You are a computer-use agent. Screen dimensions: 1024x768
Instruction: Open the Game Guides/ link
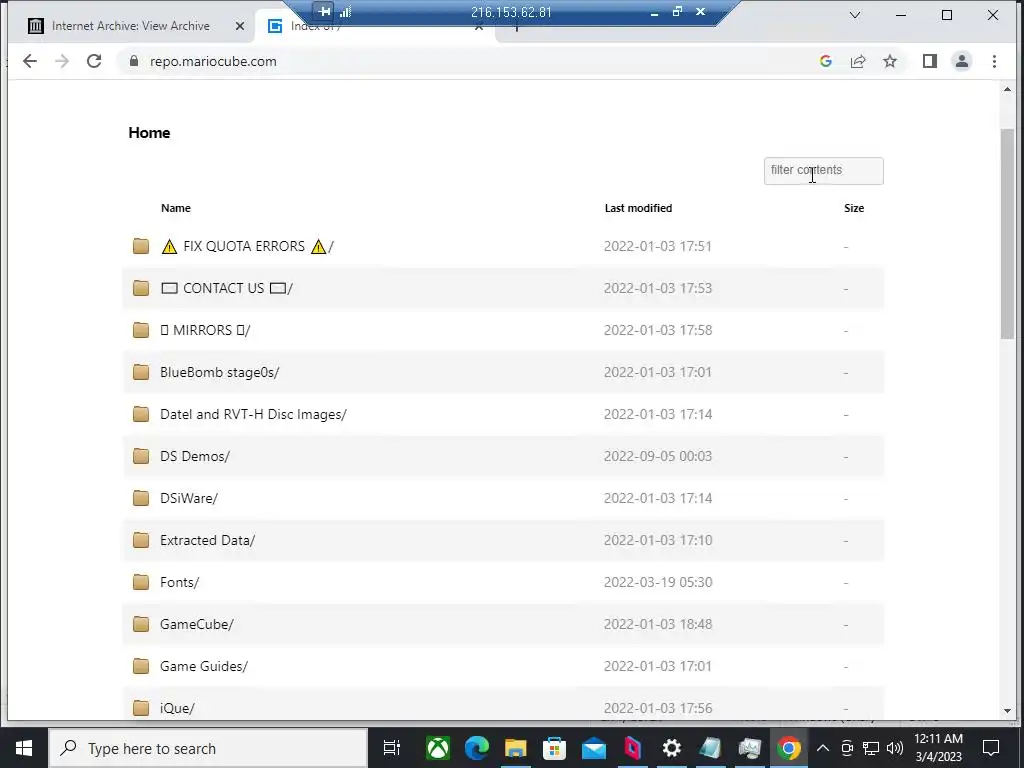tap(204, 666)
